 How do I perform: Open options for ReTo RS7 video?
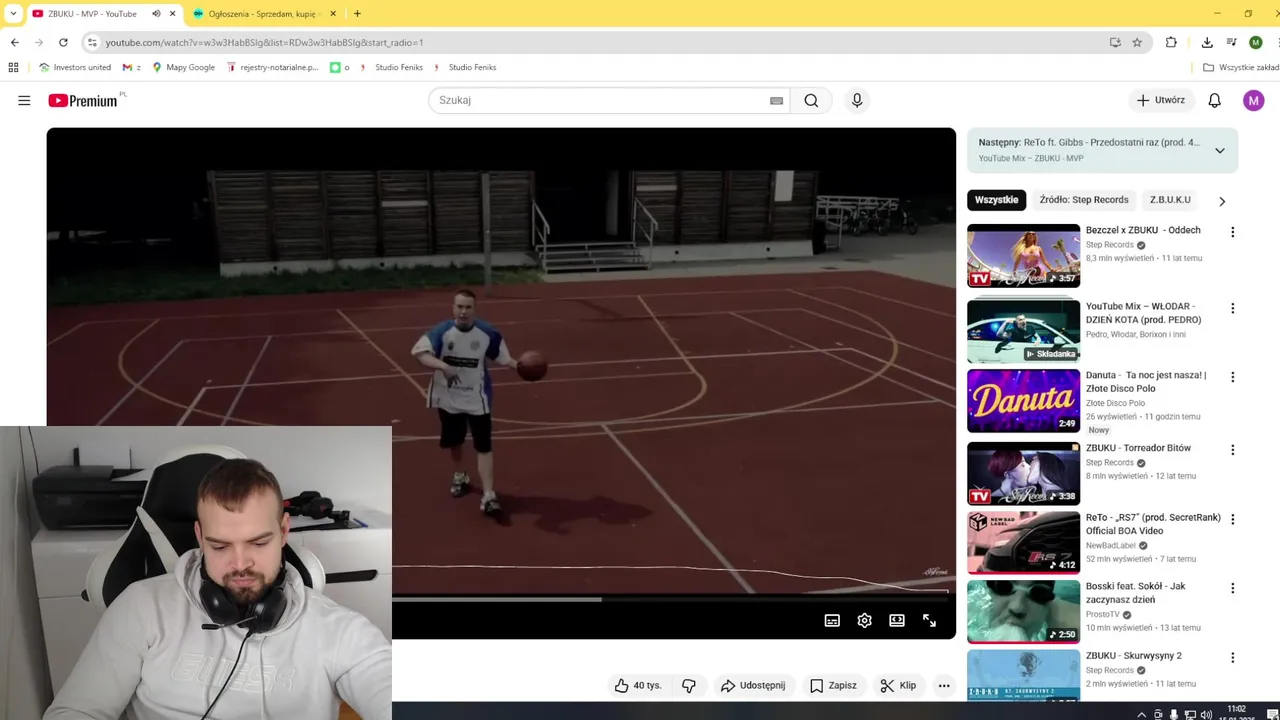[1232, 519]
